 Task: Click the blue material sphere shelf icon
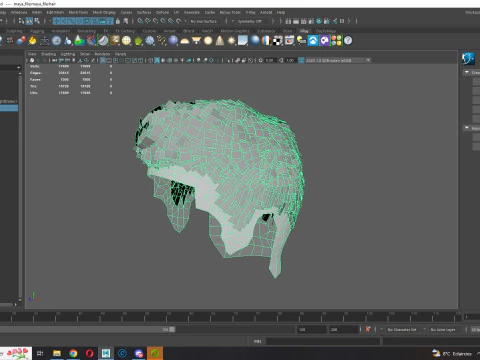tap(255, 40)
